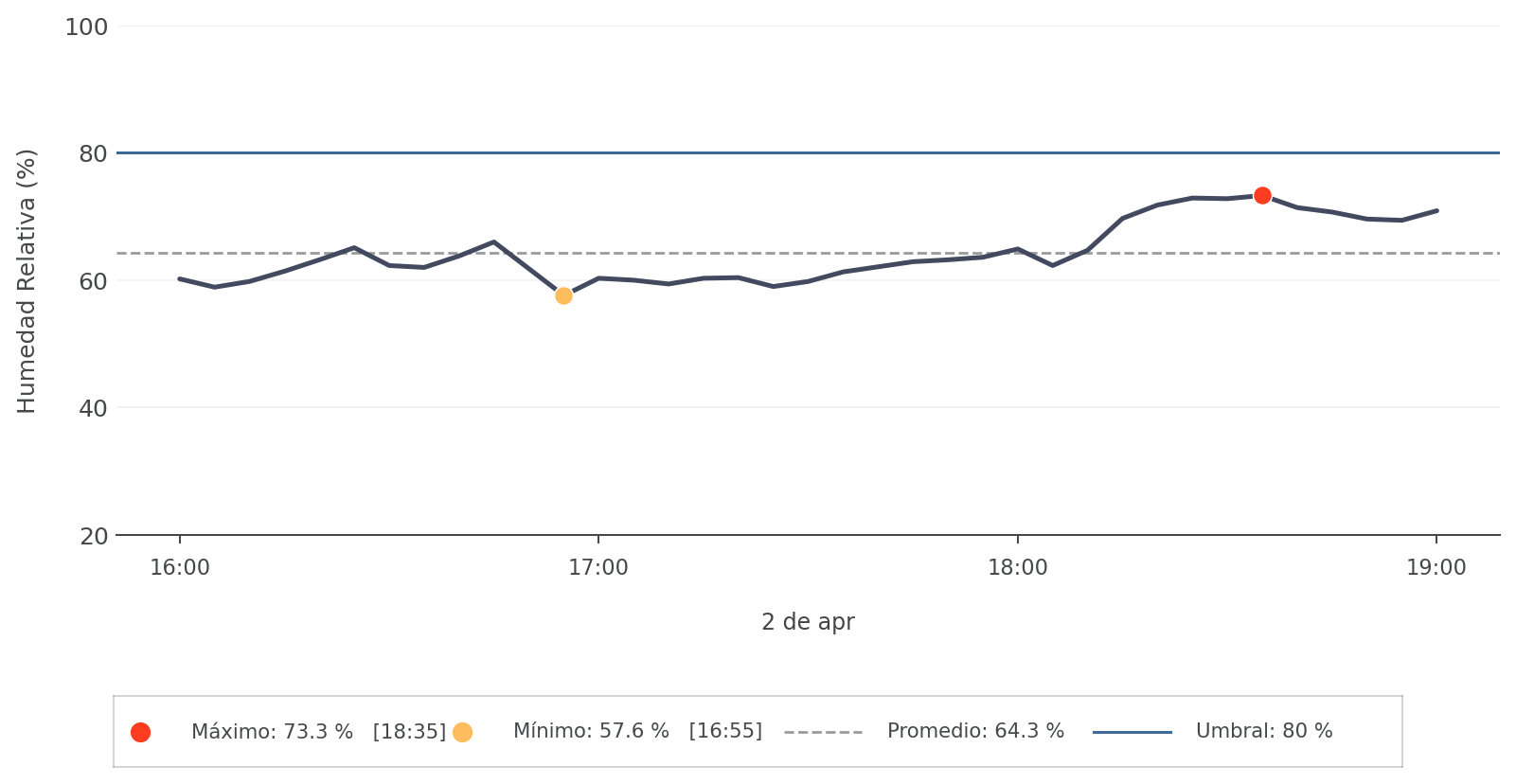
Task: Select the orange minimum point on the curve
Action: tap(563, 295)
